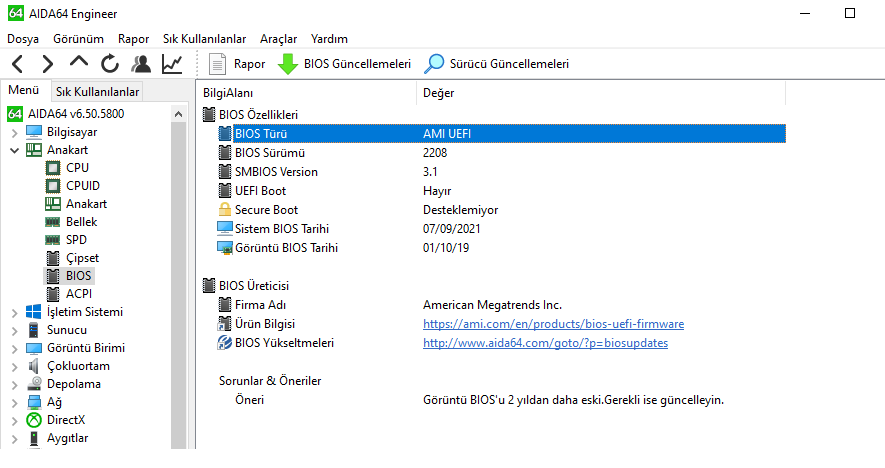This screenshot has height=468, width=885.
Task: Click the Ağ network icon
Action: click(x=34, y=402)
